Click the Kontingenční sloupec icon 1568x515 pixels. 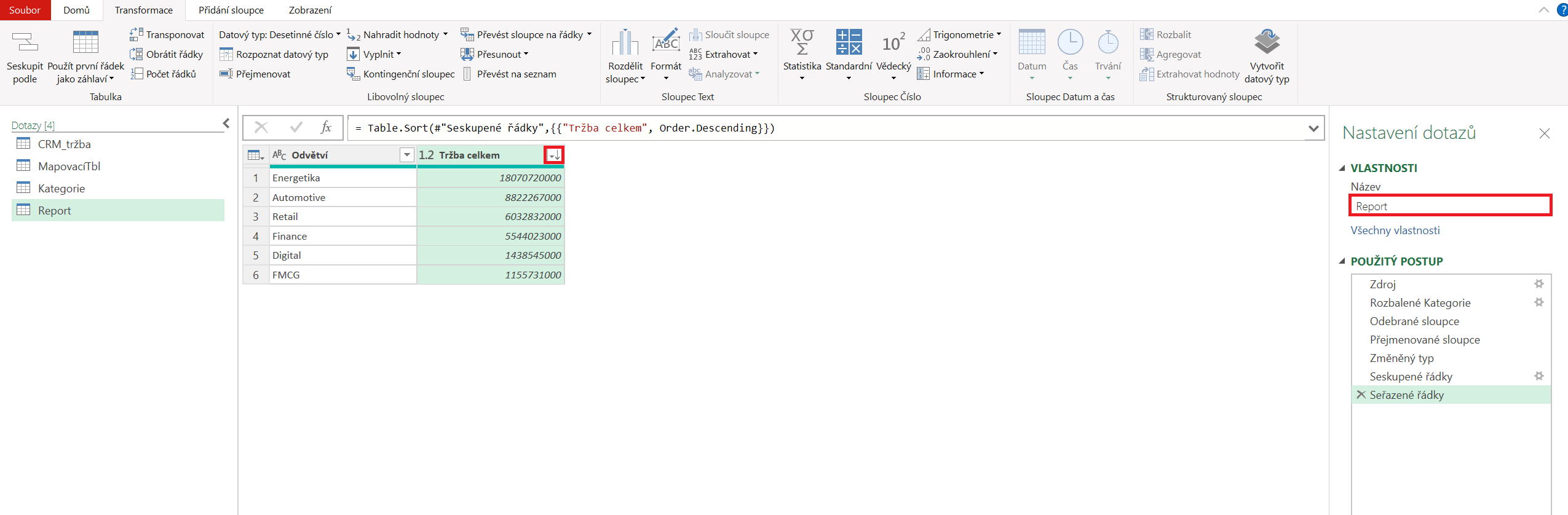(x=353, y=74)
